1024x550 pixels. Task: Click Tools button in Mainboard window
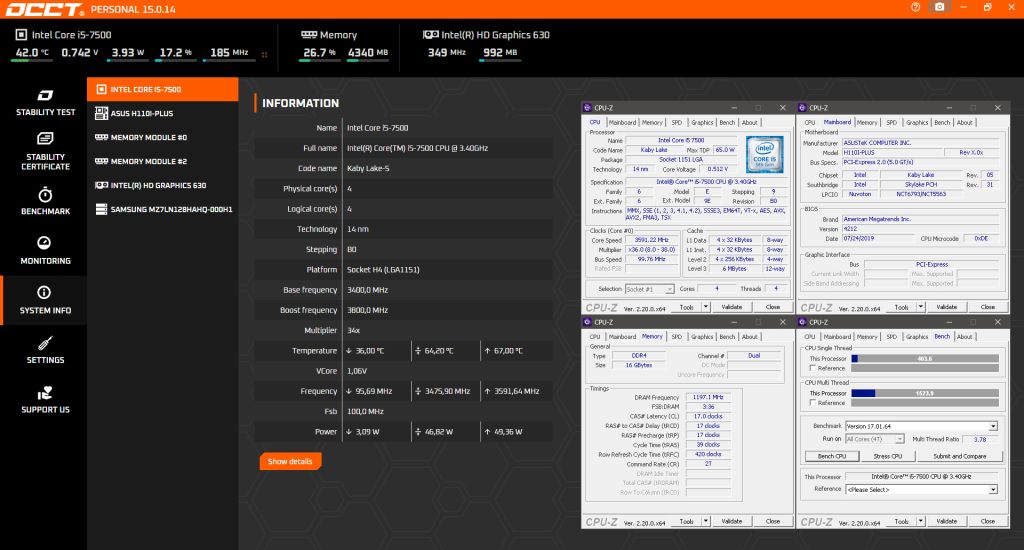[901, 307]
